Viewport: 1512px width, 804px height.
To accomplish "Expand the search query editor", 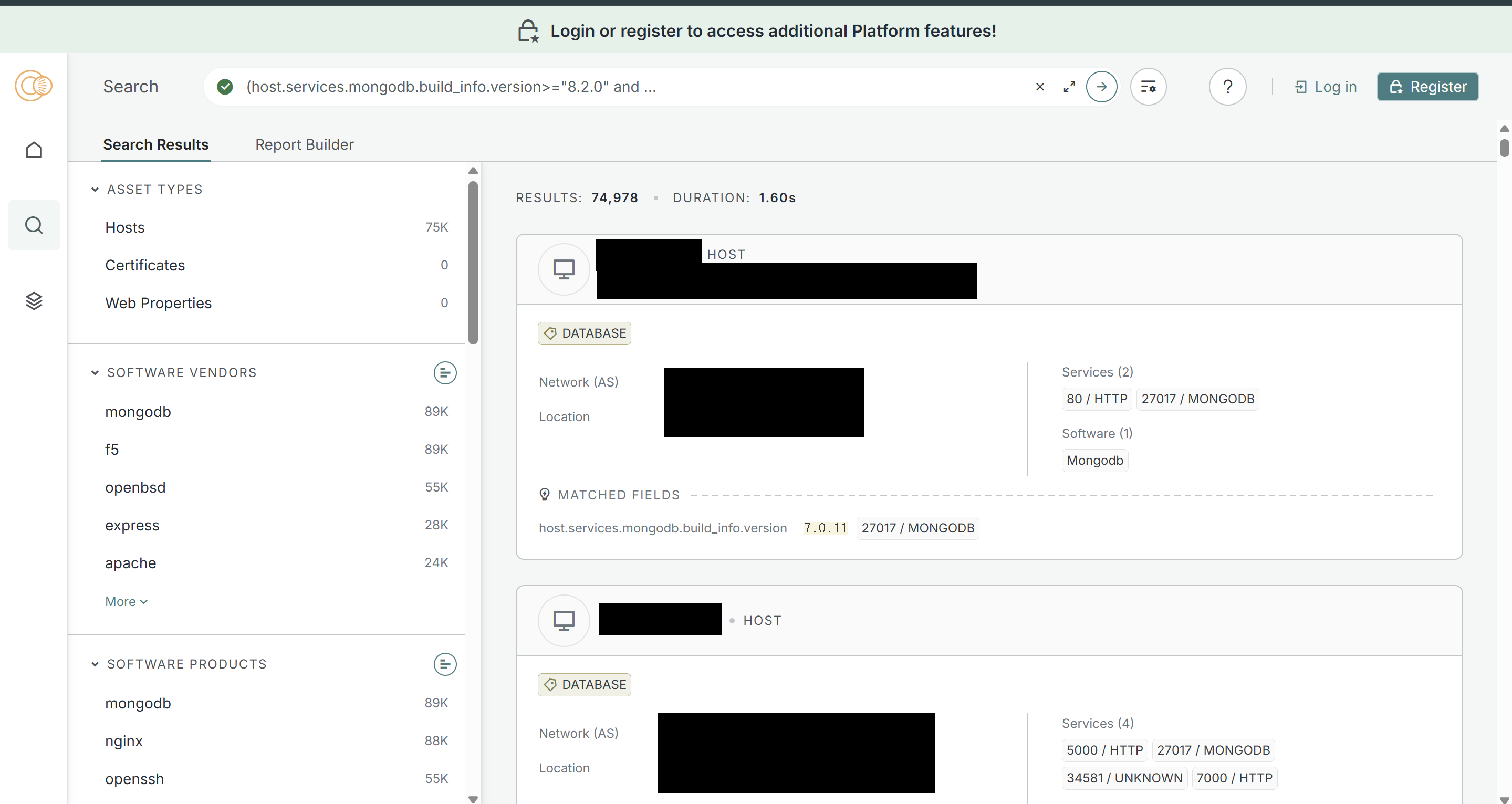I will coord(1069,87).
